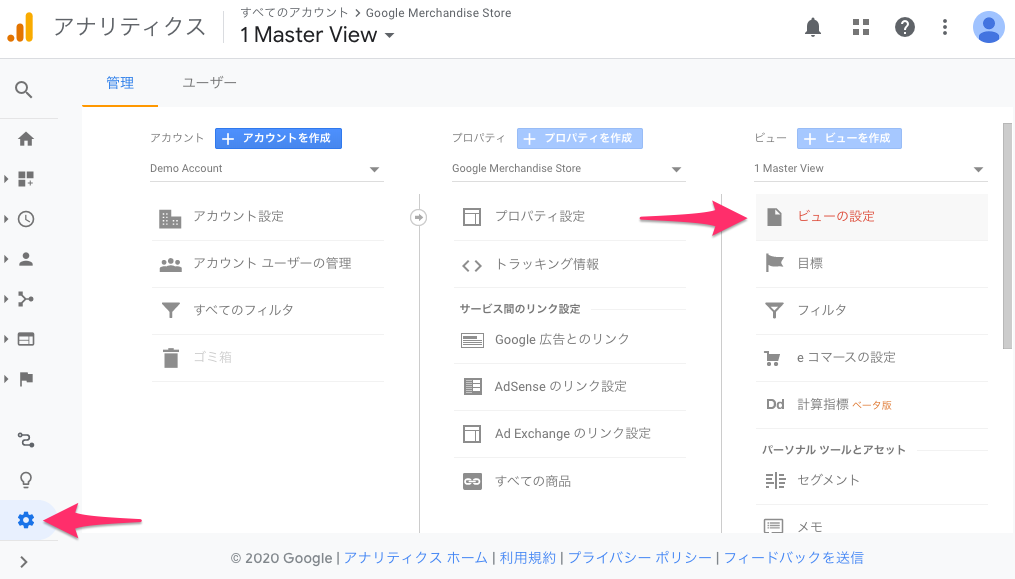1015x579 pixels.
Task: Open the three-dot more options menu
Action: click(944, 27)
